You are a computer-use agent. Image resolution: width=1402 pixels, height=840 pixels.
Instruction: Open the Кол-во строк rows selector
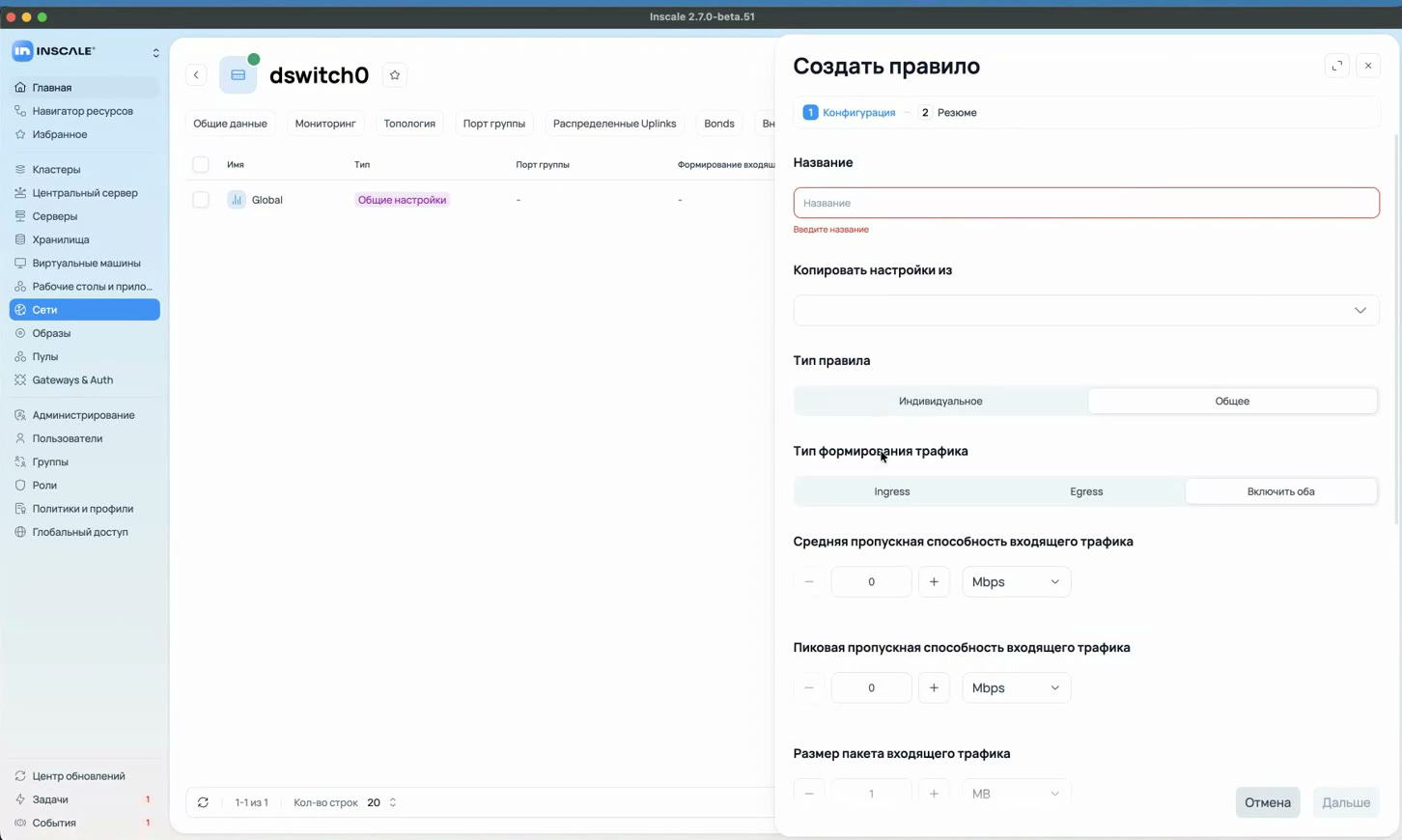(382, 803)
